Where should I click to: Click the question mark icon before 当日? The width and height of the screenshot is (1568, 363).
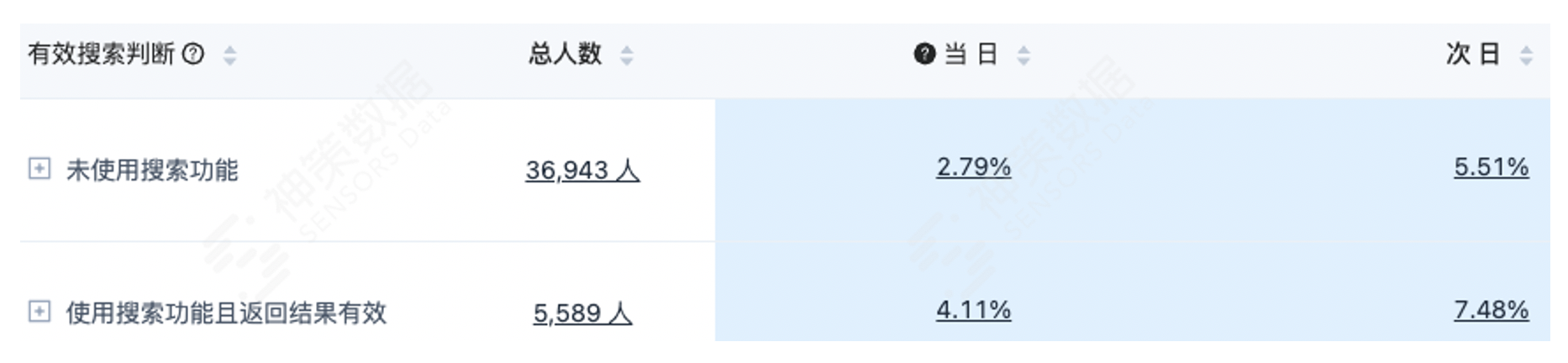click(924, 55)
